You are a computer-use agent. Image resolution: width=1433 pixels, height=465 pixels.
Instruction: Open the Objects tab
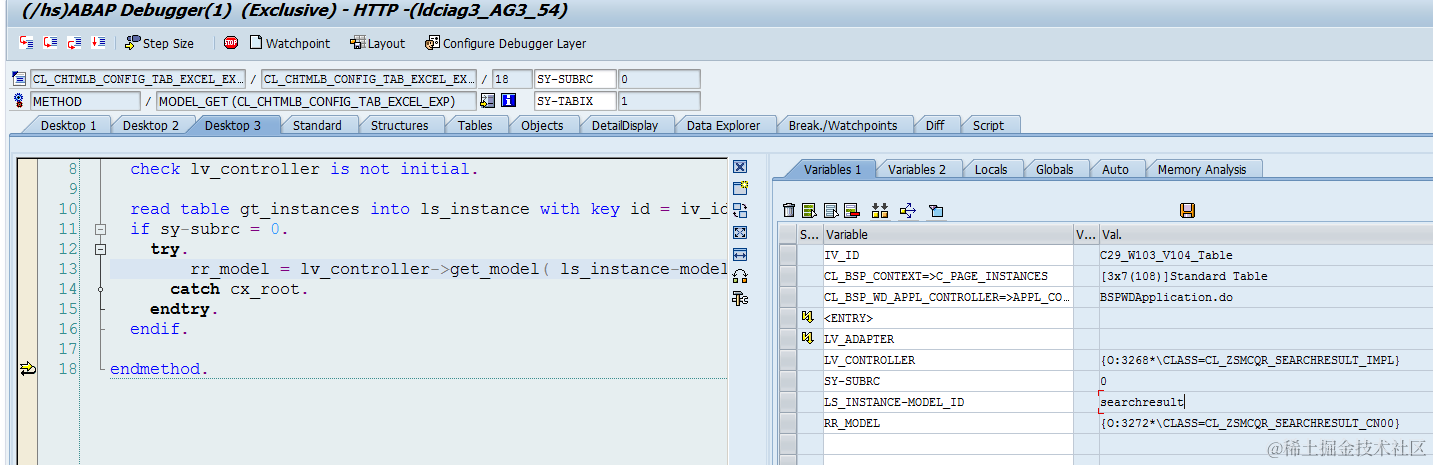point(542,125)
